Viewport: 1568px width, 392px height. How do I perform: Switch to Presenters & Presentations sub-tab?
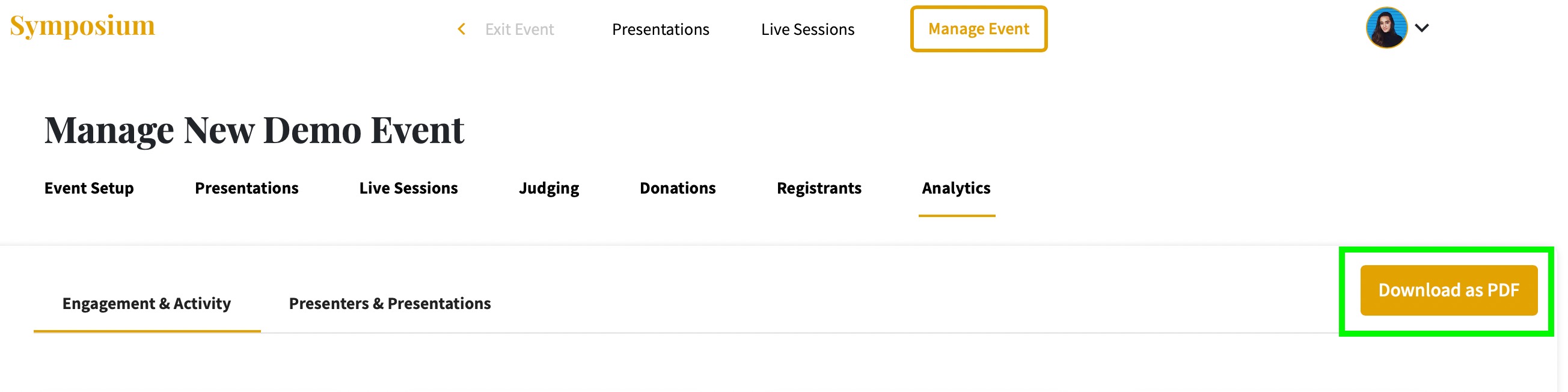(x=390, y=303)
